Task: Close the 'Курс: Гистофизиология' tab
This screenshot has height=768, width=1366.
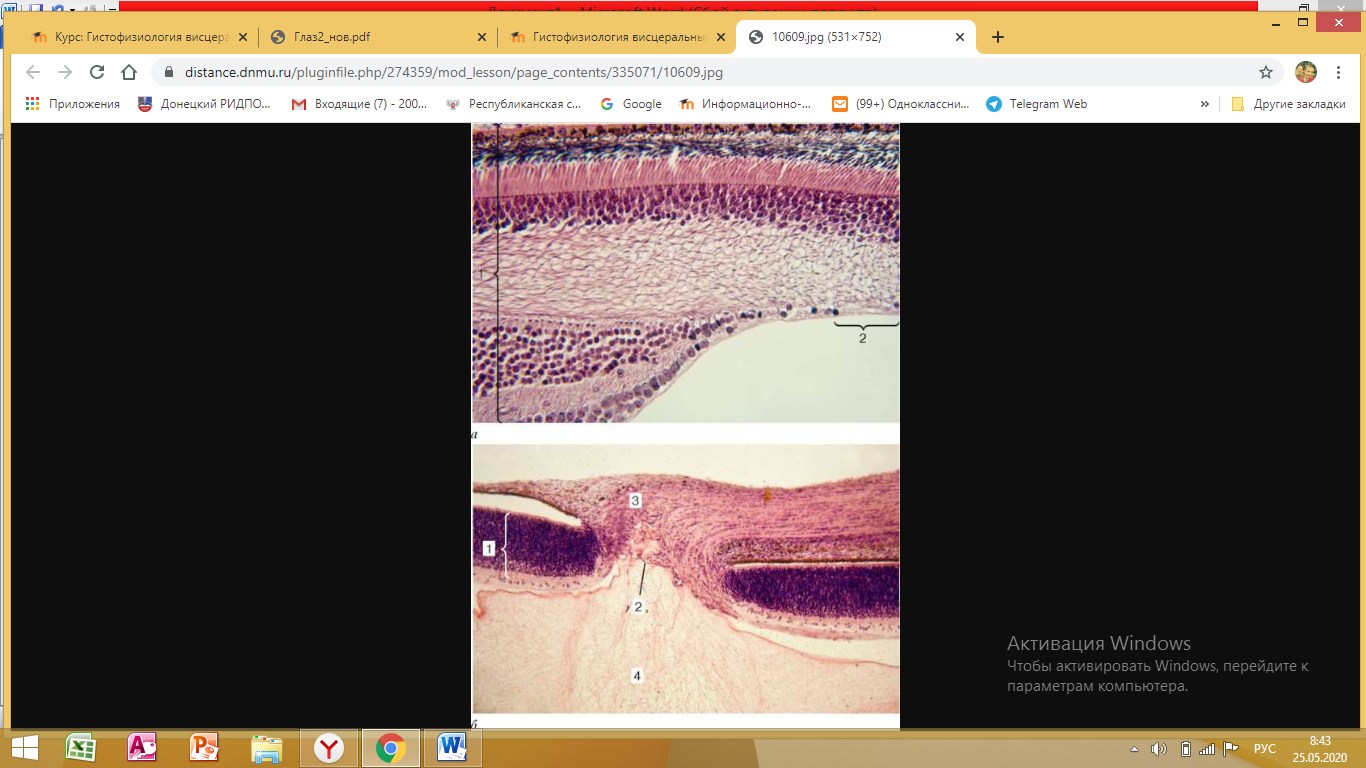Action: pos(242,37)
